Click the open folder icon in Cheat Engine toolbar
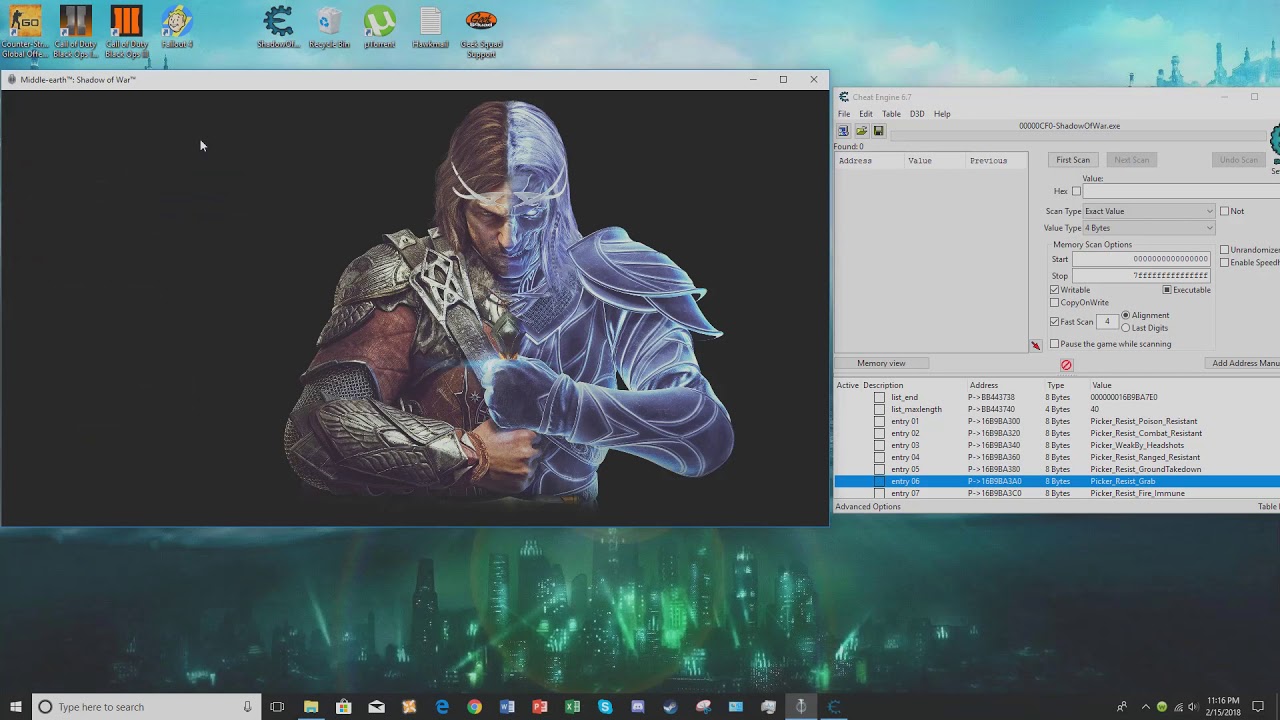Screen dimensions: 1280x720 click(x=861, y=131)
